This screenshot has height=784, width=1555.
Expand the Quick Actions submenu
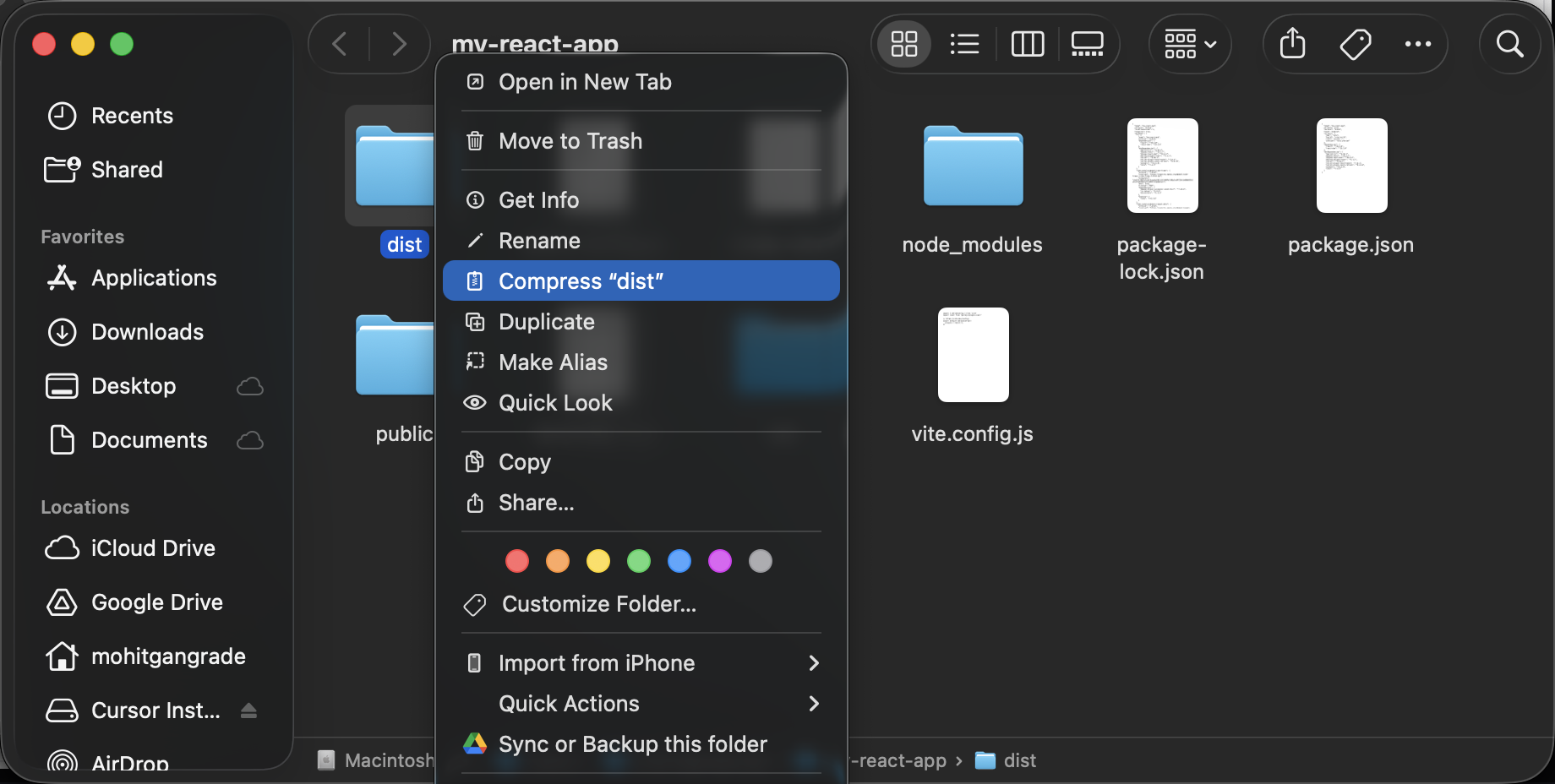[x=568, y=703]
